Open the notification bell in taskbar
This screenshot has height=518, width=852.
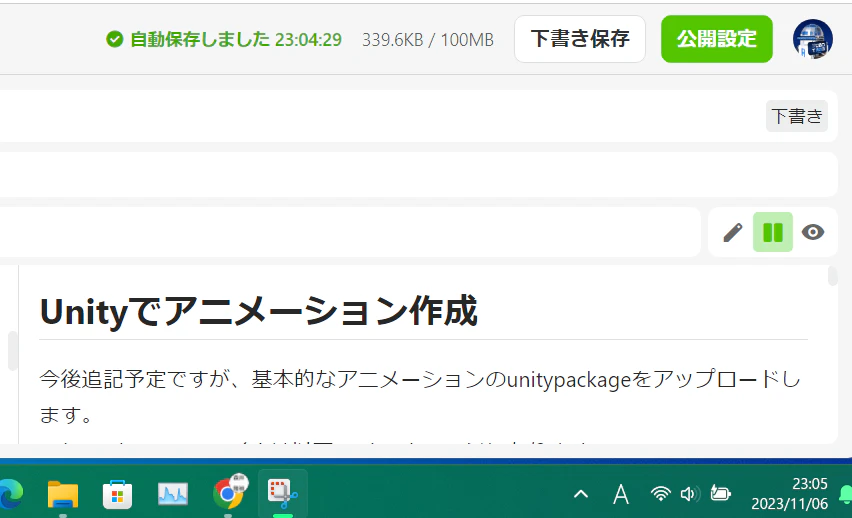[845, 494]
